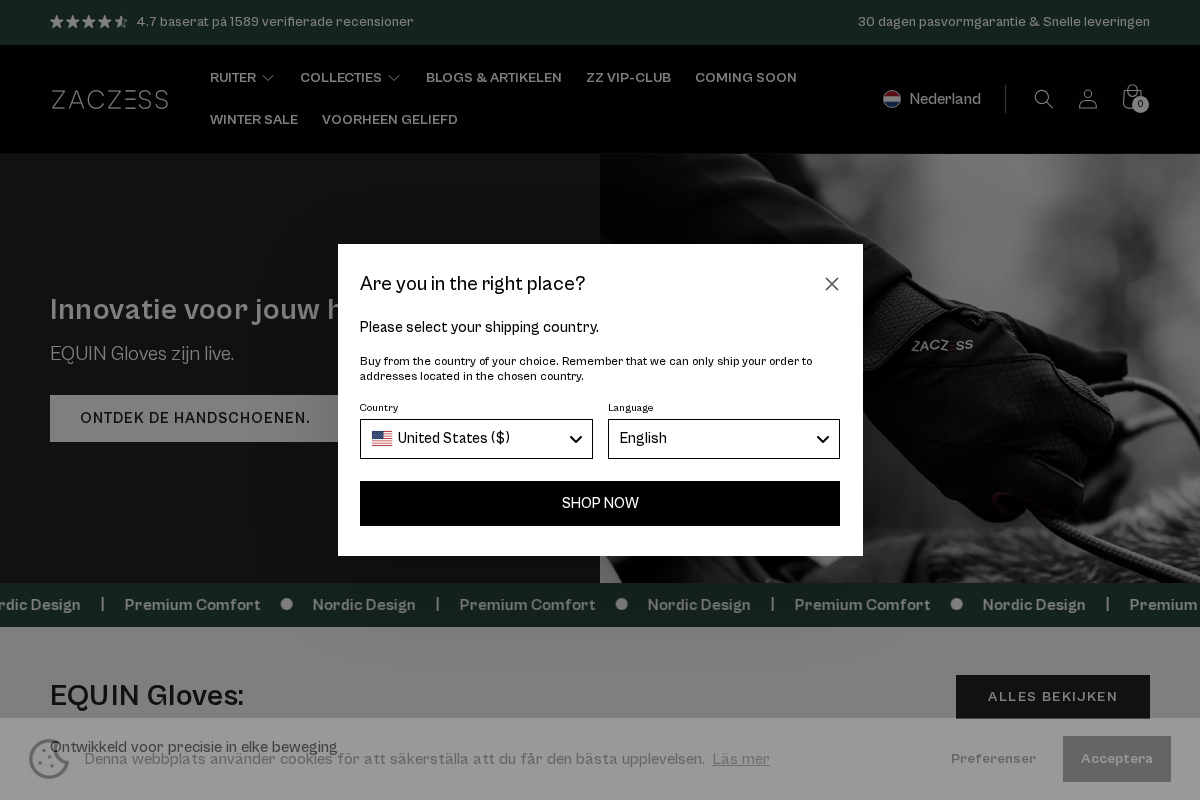Open the WINTER SALE page
This screenshot has width=1200, height=800.
pos(254,119)
